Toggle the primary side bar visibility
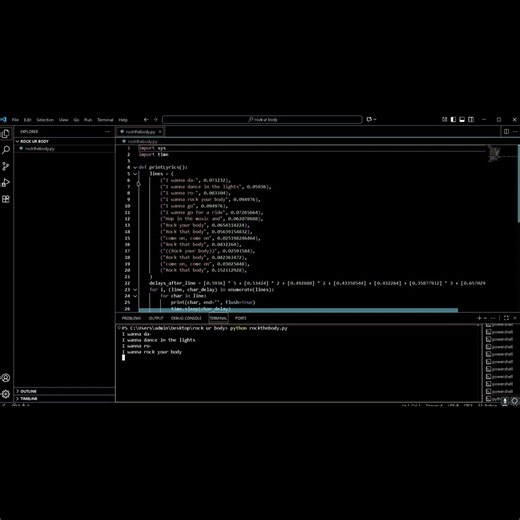The height and width of the screenshot is (520, 520). point(453,119)
